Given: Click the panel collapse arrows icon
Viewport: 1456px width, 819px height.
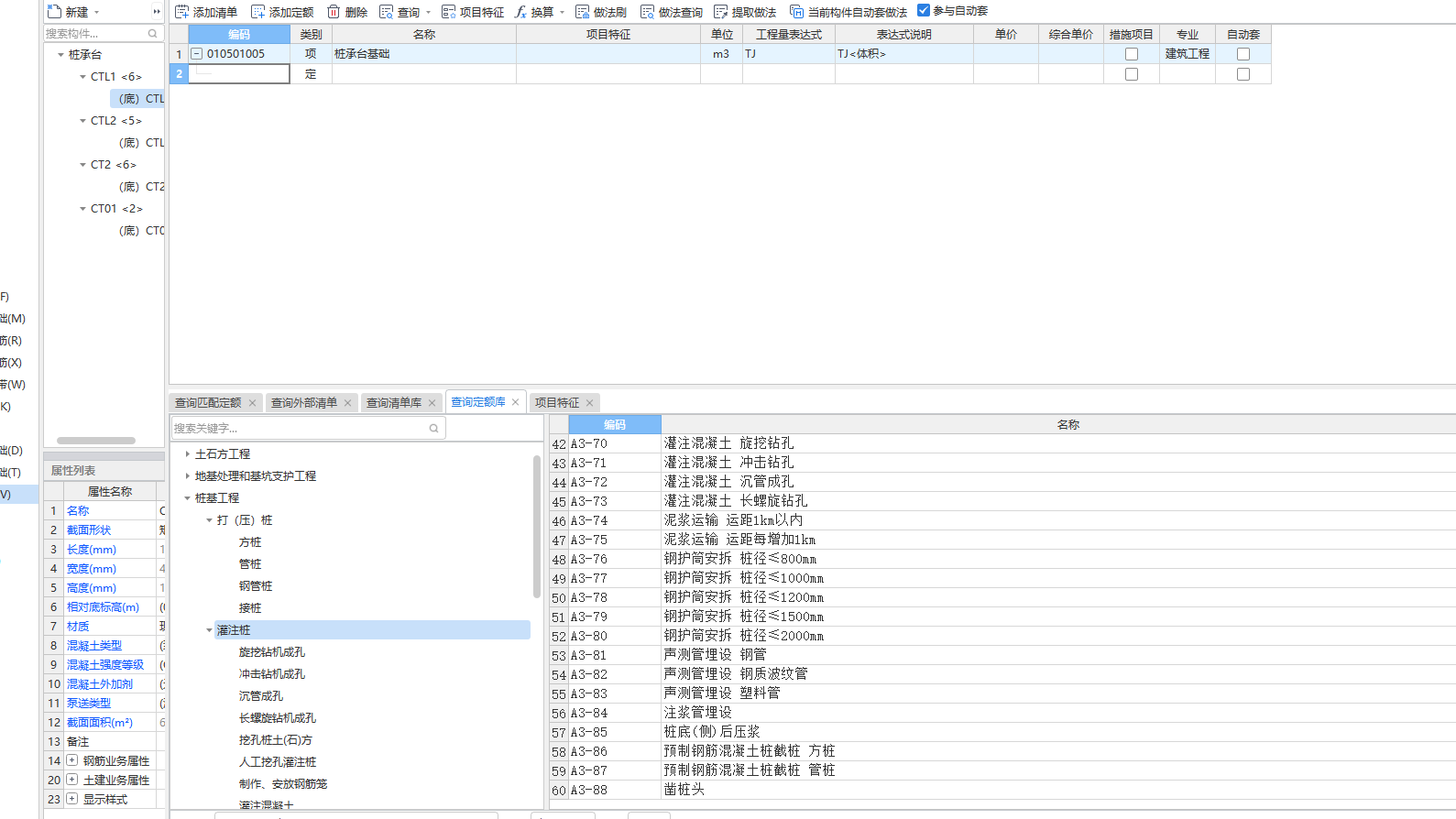Looking at the screenshot, I should tap(157, 12).
